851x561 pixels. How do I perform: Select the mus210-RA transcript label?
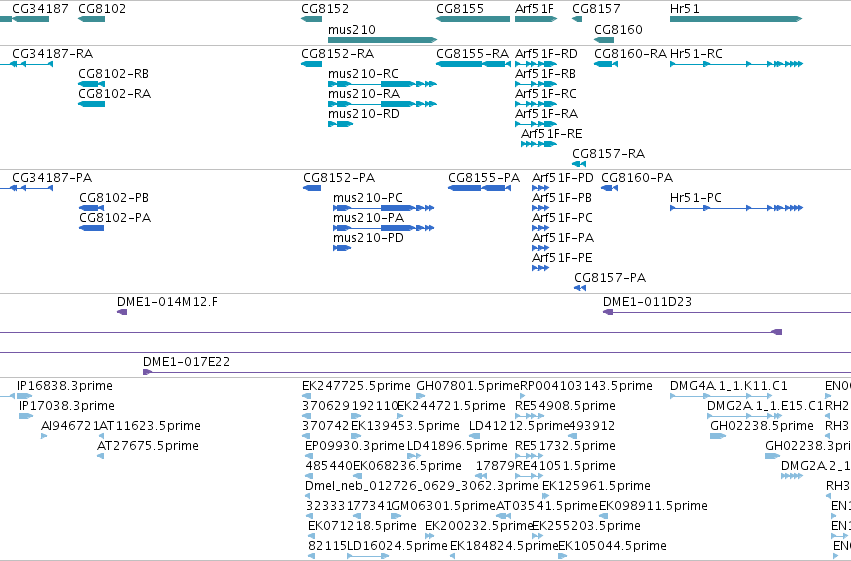[364, 94]
